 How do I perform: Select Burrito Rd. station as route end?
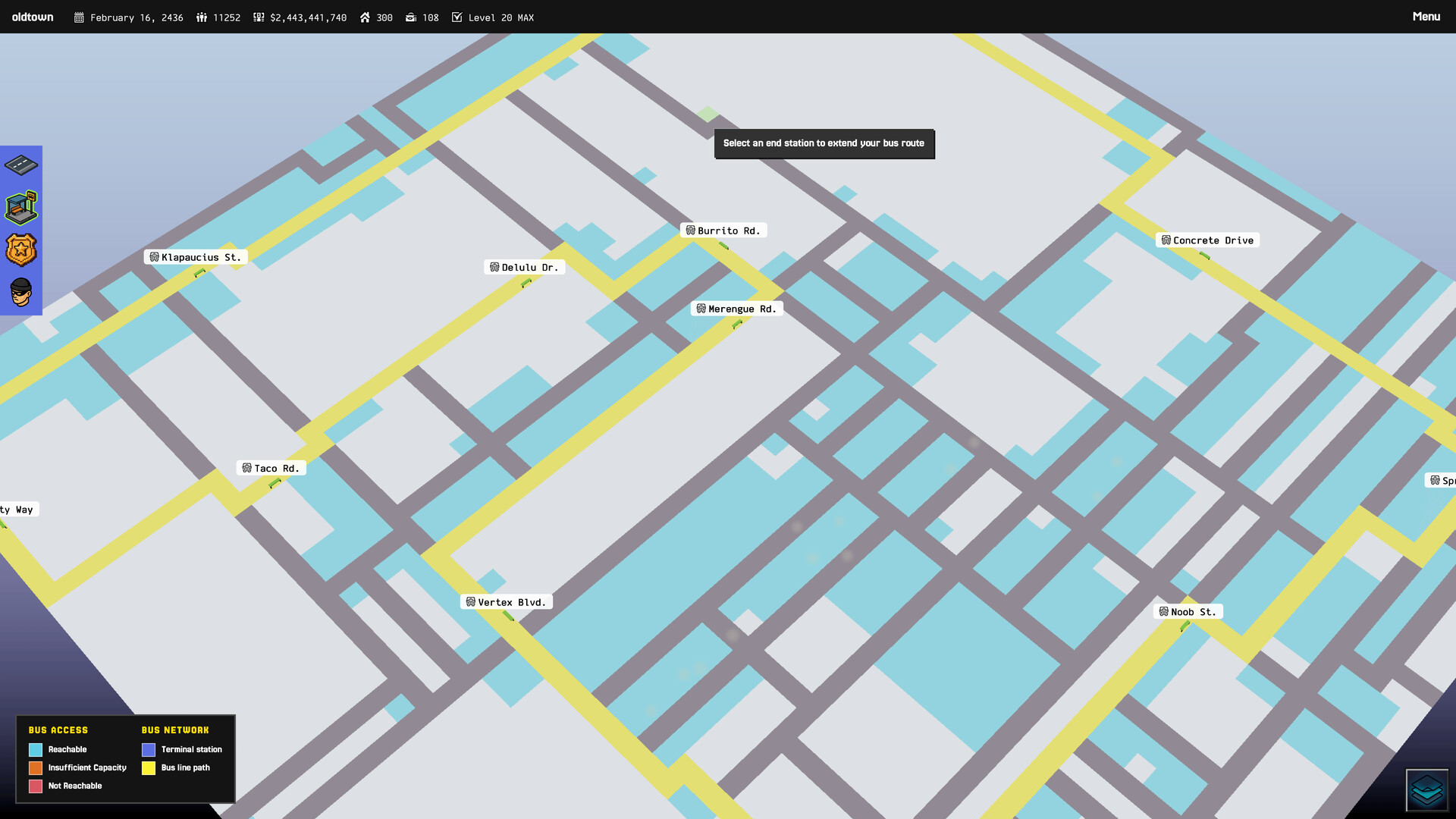(x=723, y=231)
